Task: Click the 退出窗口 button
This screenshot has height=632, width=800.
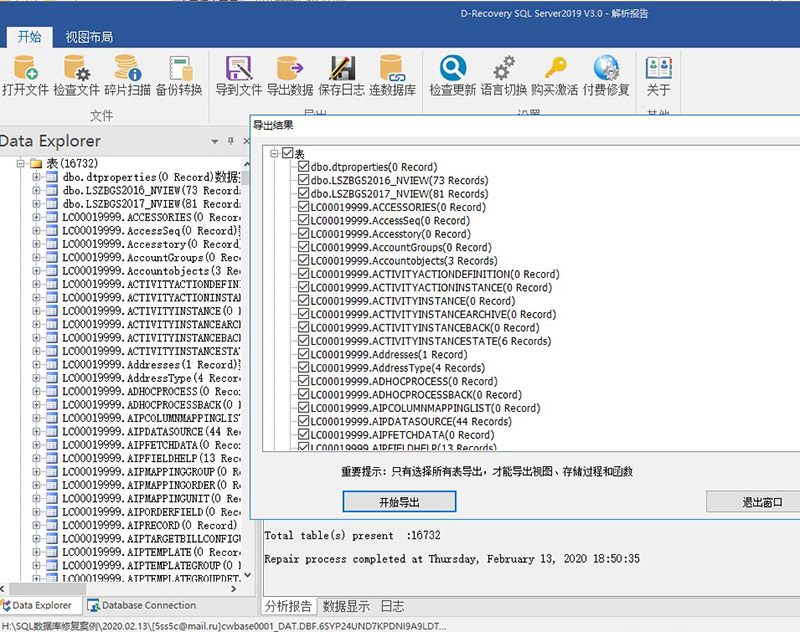Action: point(753,502)
